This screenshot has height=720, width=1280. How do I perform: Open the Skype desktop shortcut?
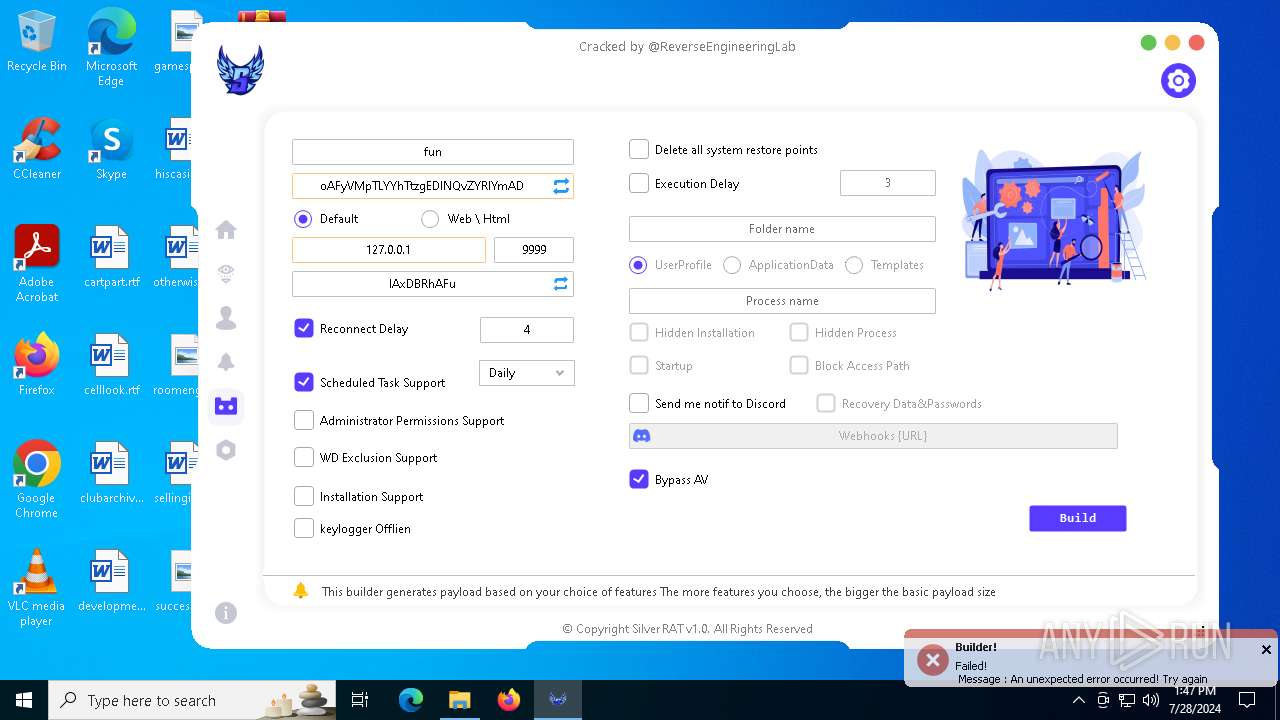coord(111,150)
